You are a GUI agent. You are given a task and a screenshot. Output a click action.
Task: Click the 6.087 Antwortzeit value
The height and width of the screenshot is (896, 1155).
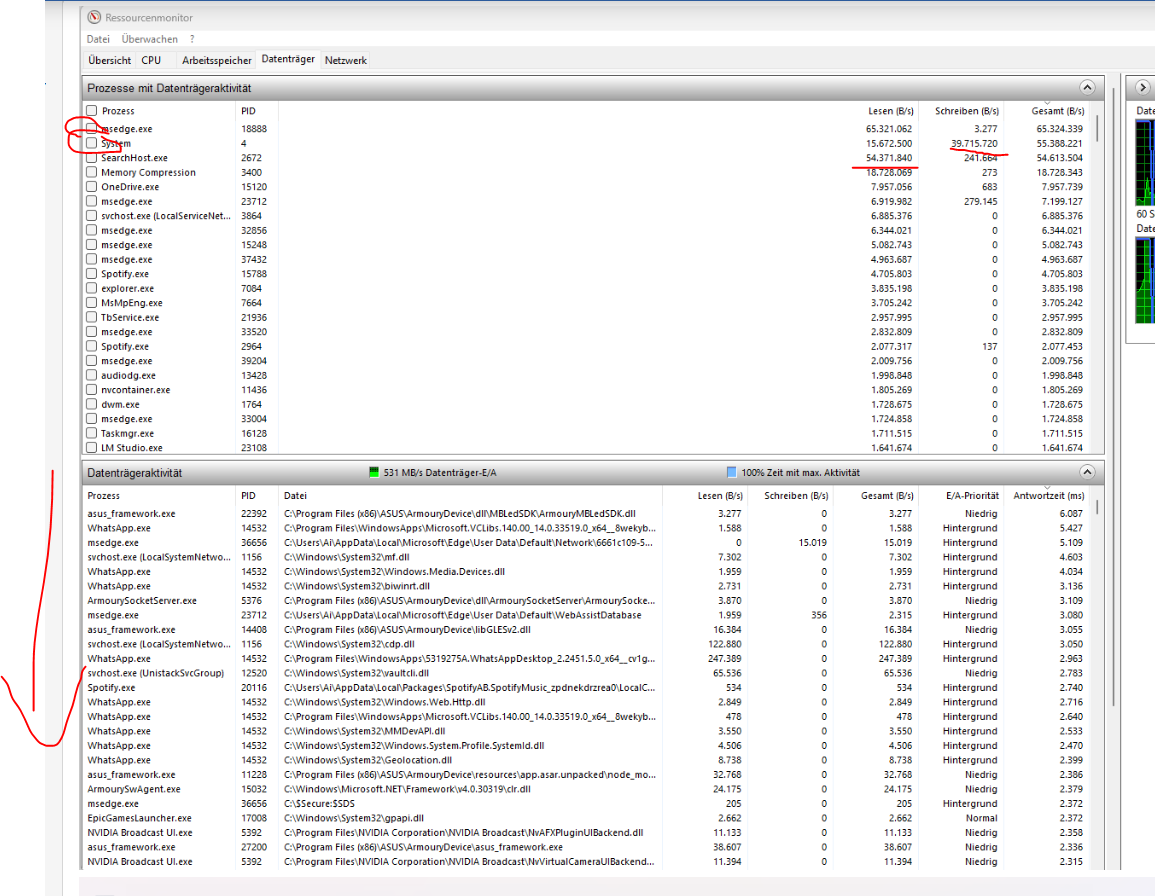coord(1071,514)
